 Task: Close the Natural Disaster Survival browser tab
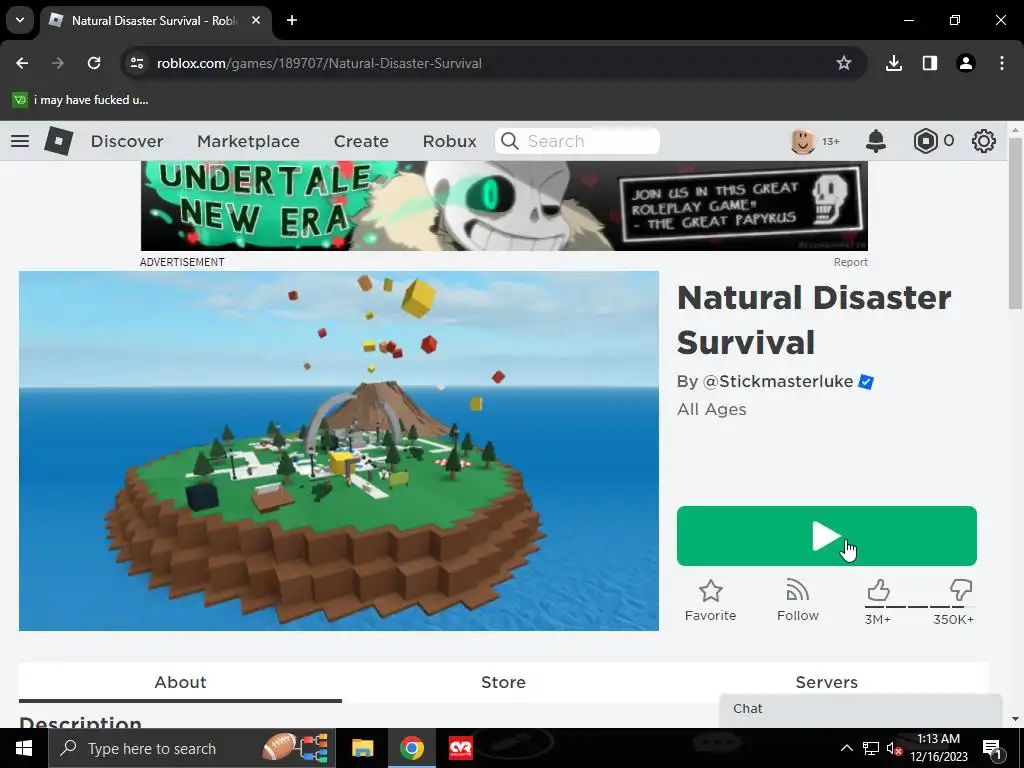[256, 20]
